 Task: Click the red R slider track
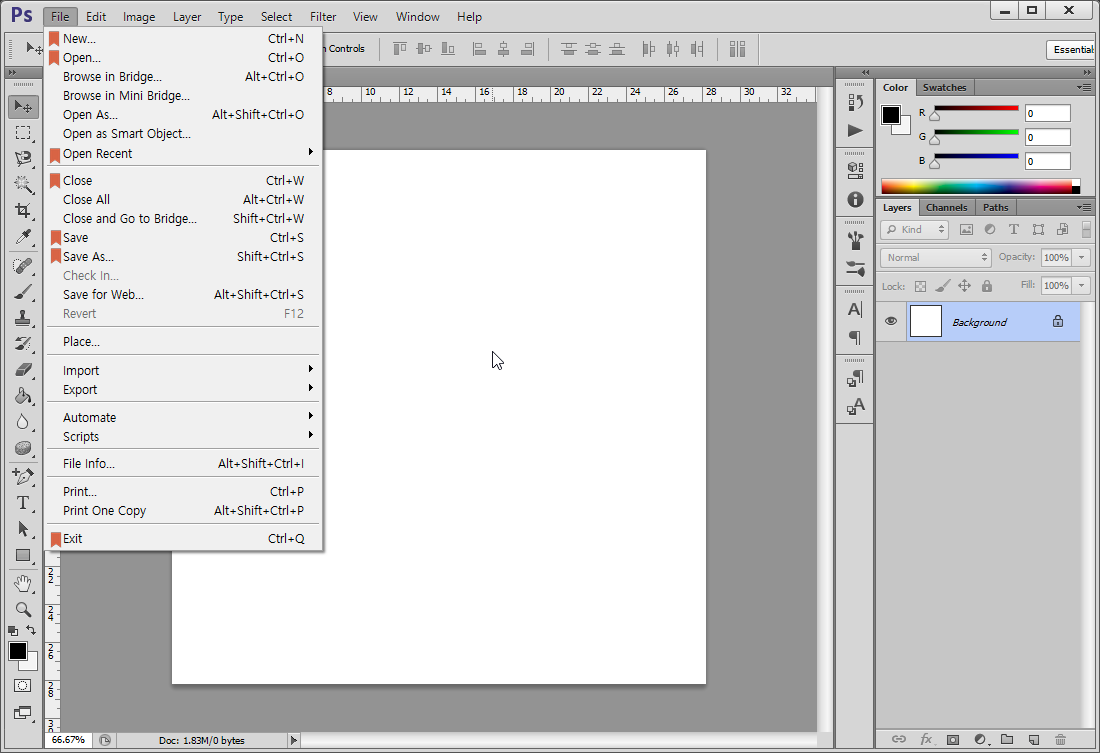(976, 108)
